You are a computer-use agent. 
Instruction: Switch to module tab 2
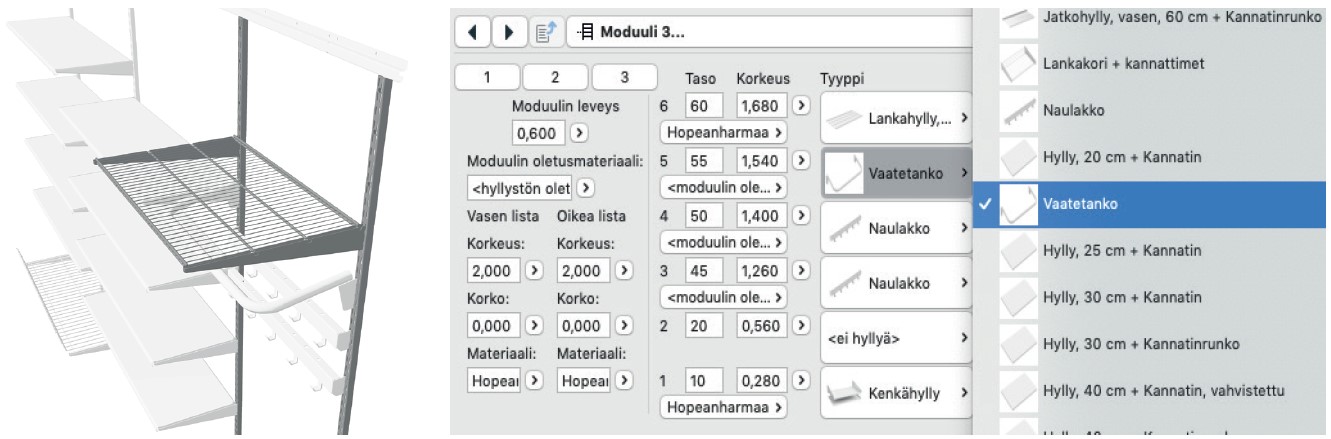point(555,76)
